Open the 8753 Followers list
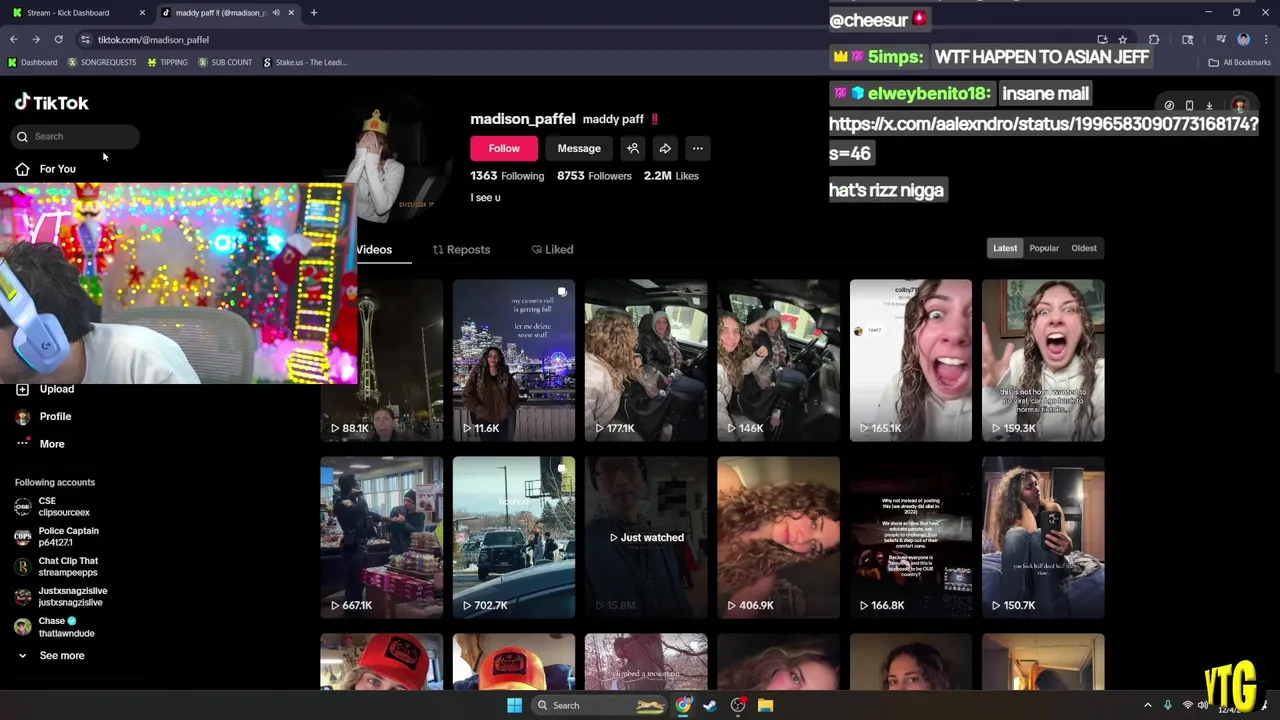1280x720 pixels. click(x=594, y=176)
